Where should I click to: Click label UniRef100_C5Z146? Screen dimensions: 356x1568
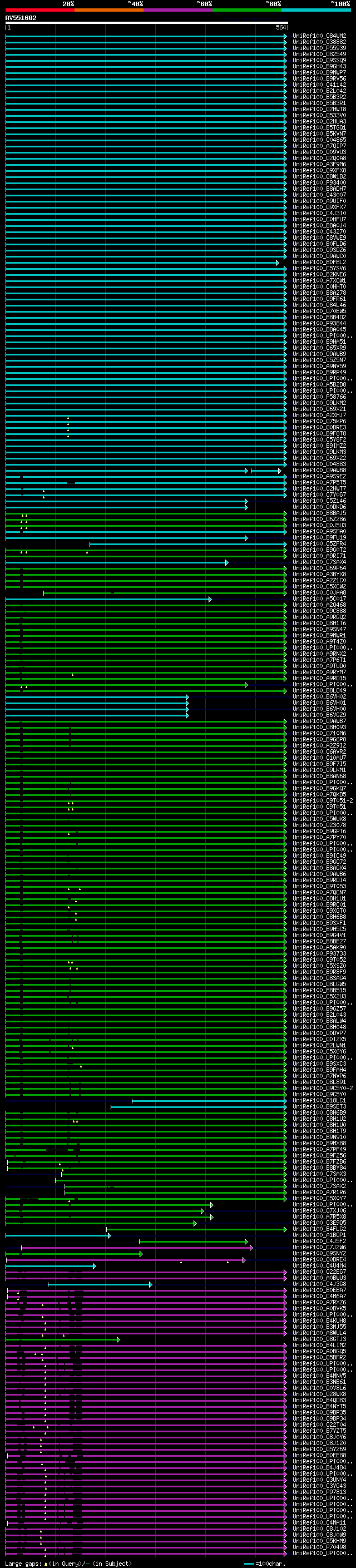coord(319,501)
